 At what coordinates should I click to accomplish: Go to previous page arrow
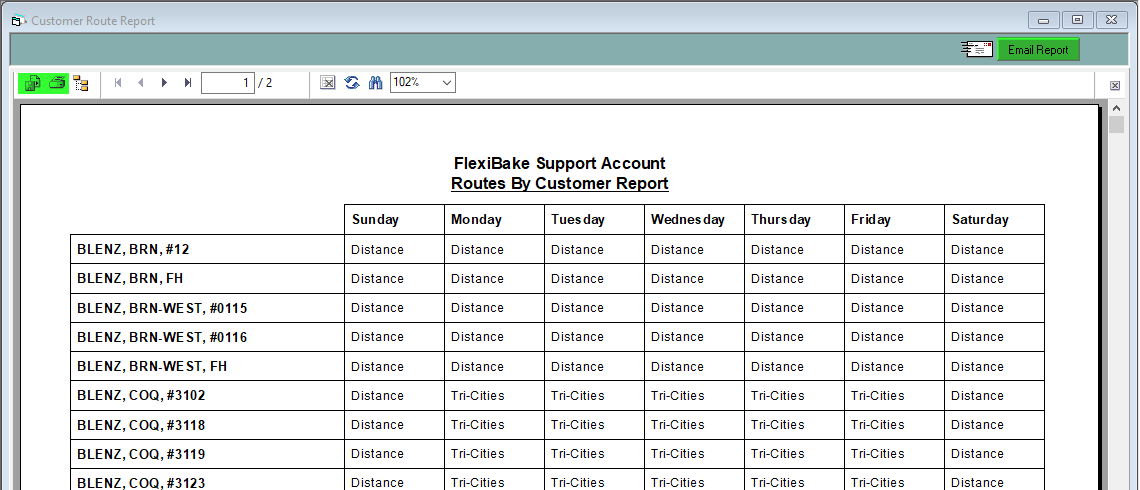pyautogui.click(x=140, y=83)
